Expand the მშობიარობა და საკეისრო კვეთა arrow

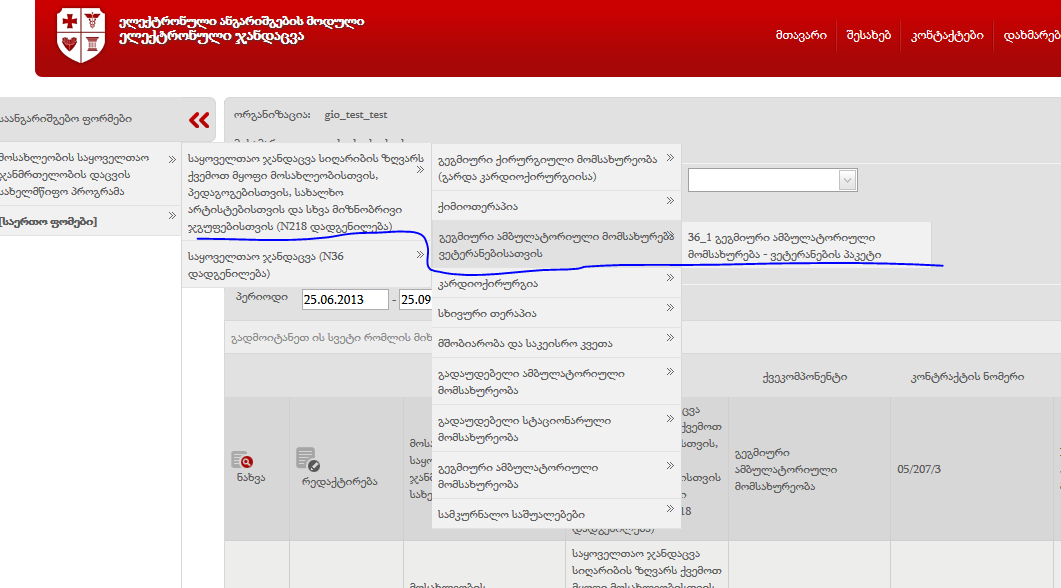pyautogui.click(x=670, y=342)
